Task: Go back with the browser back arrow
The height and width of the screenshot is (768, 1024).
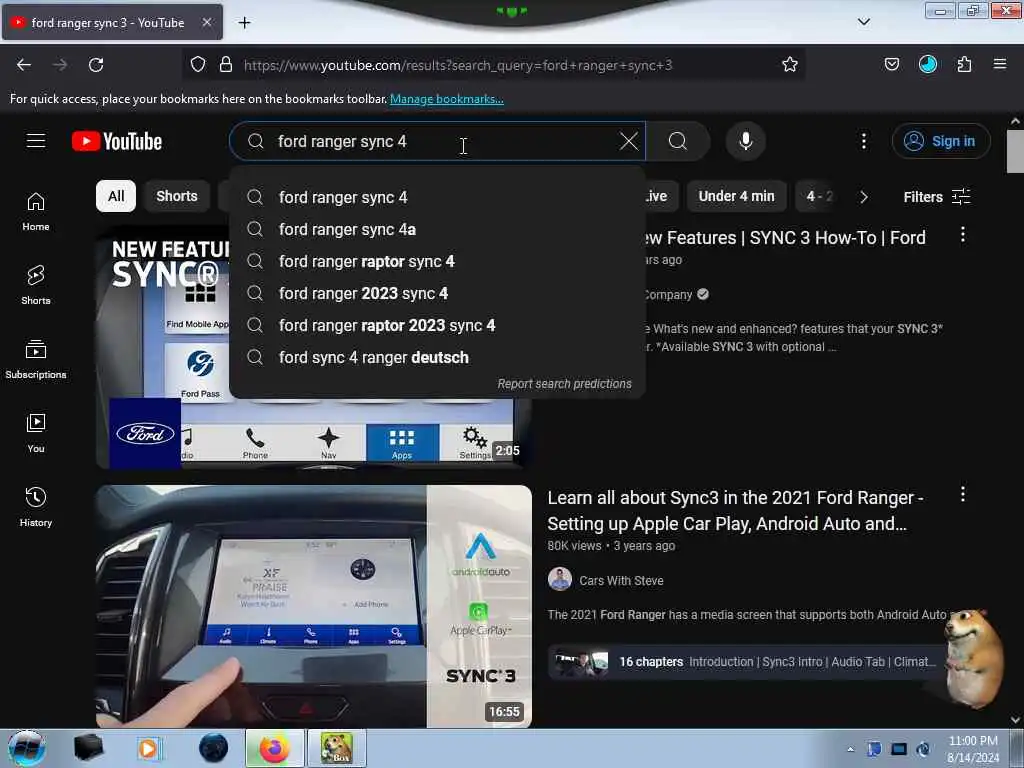Action: 24,65
